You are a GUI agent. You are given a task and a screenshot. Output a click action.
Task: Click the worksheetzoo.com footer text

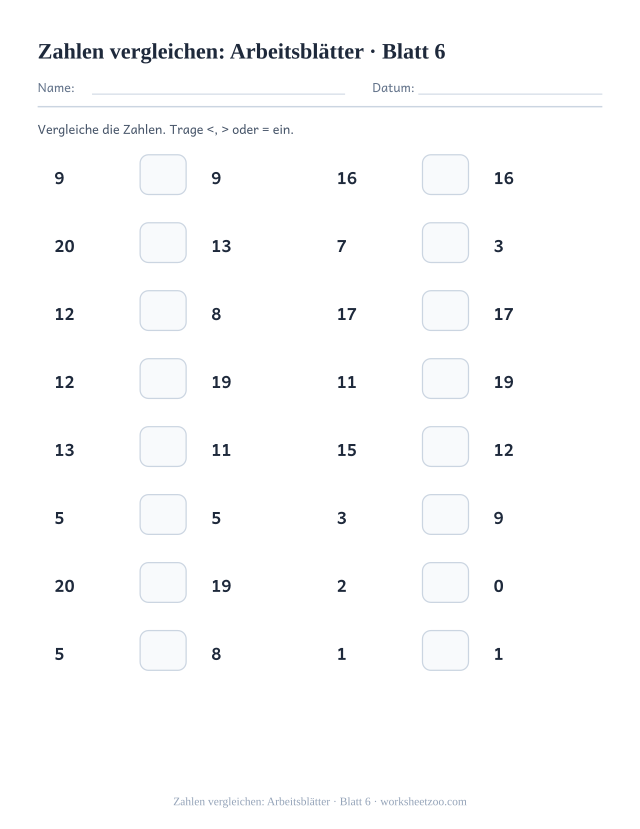coord(423,802)
